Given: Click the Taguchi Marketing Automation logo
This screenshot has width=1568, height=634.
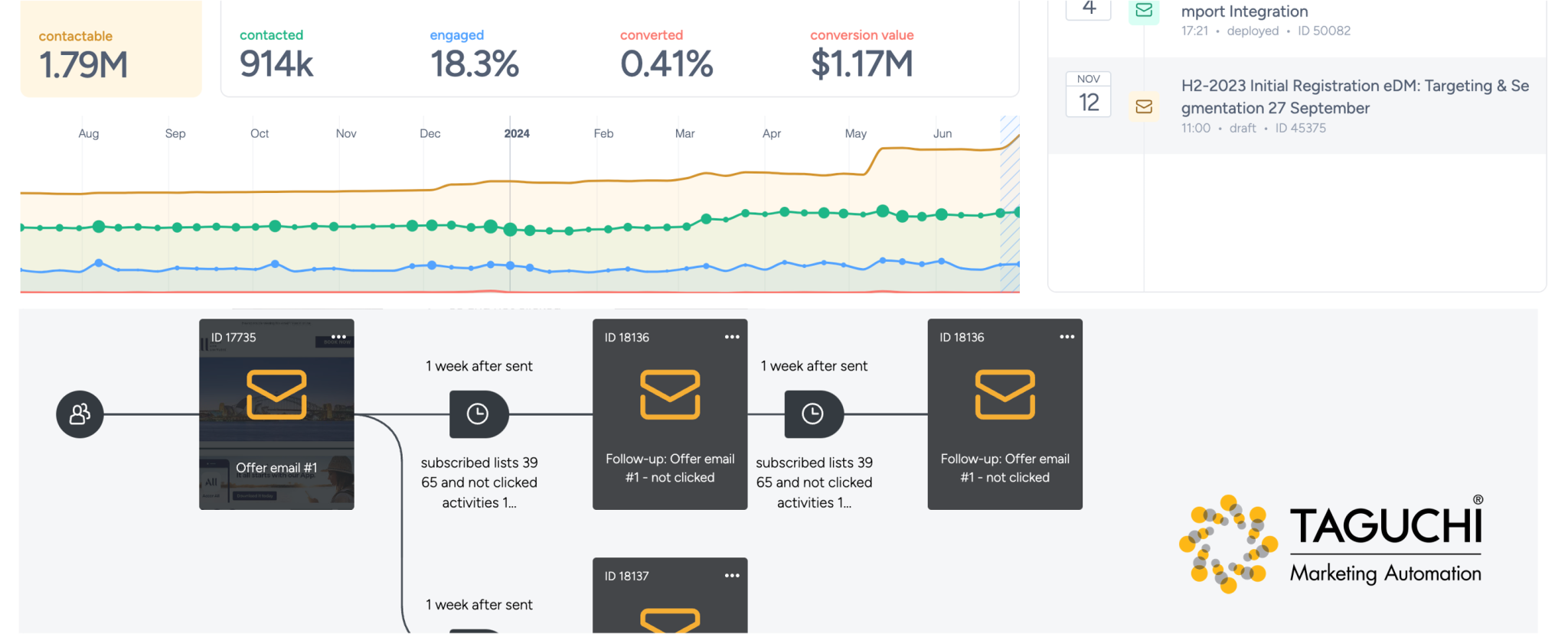Looking at the screenshot, I should [x=1331, y=544].
